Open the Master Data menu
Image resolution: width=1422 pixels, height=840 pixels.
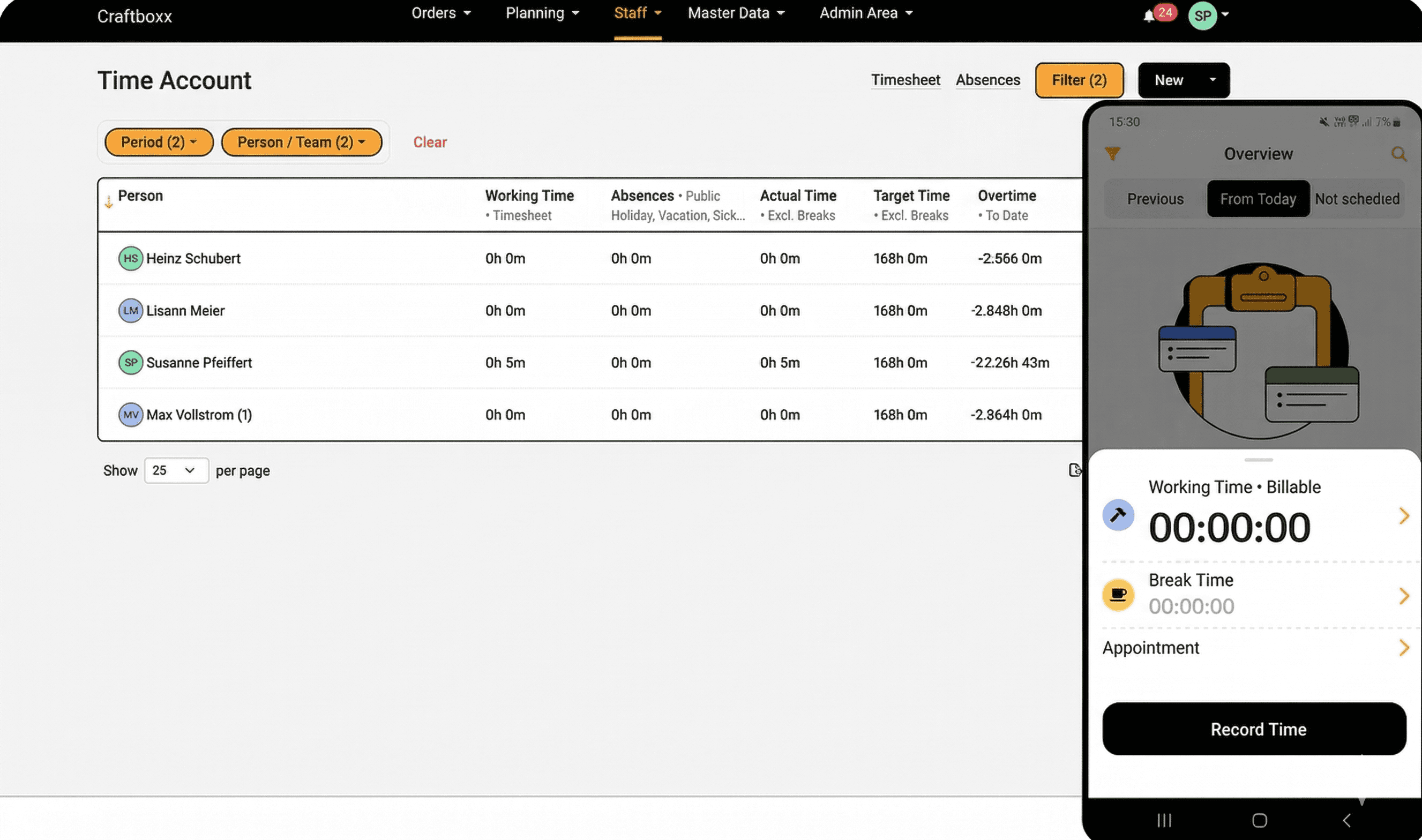pyautogui.click(x=736, y=13)
